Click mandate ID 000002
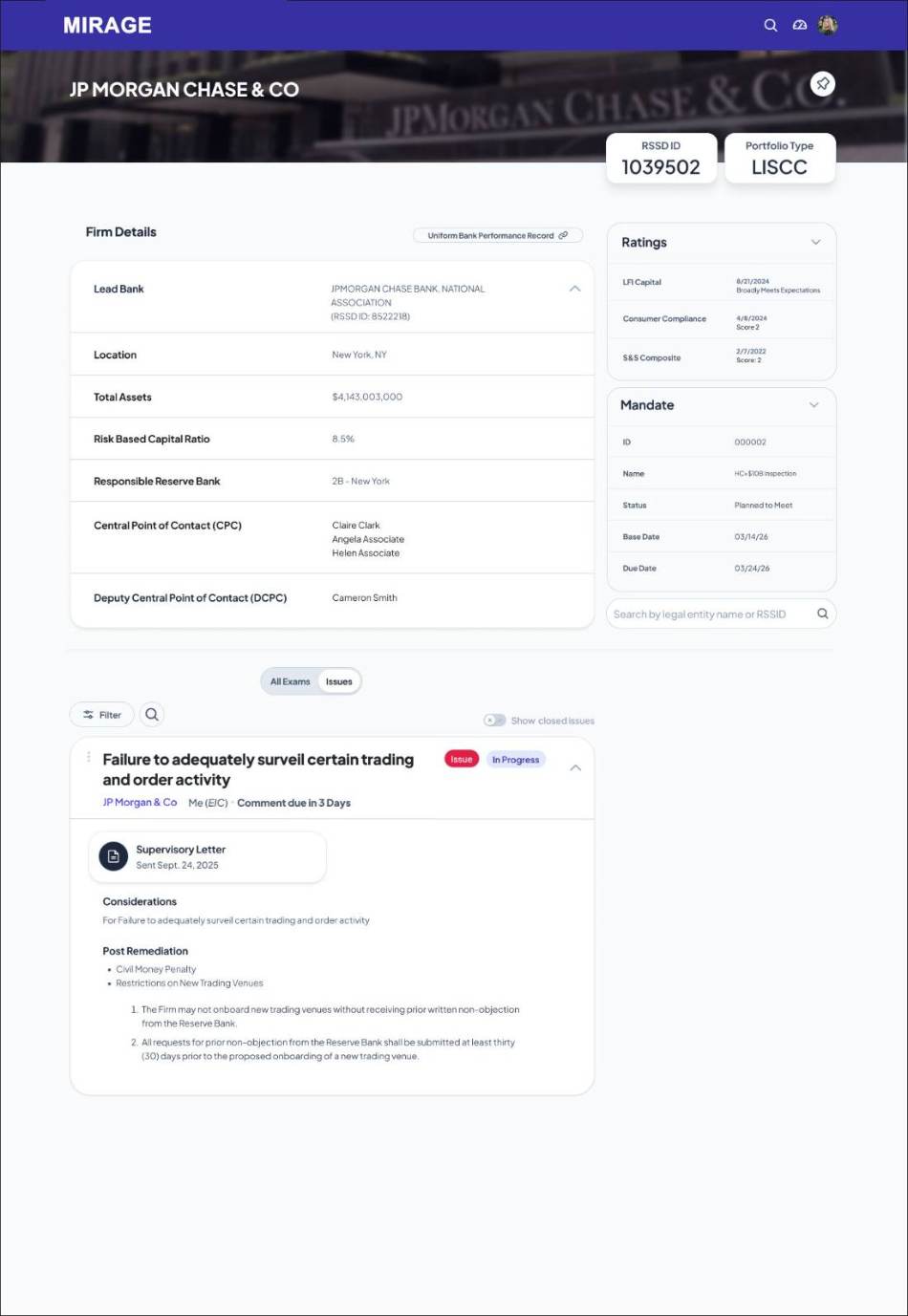 click(x=750, y=442)
